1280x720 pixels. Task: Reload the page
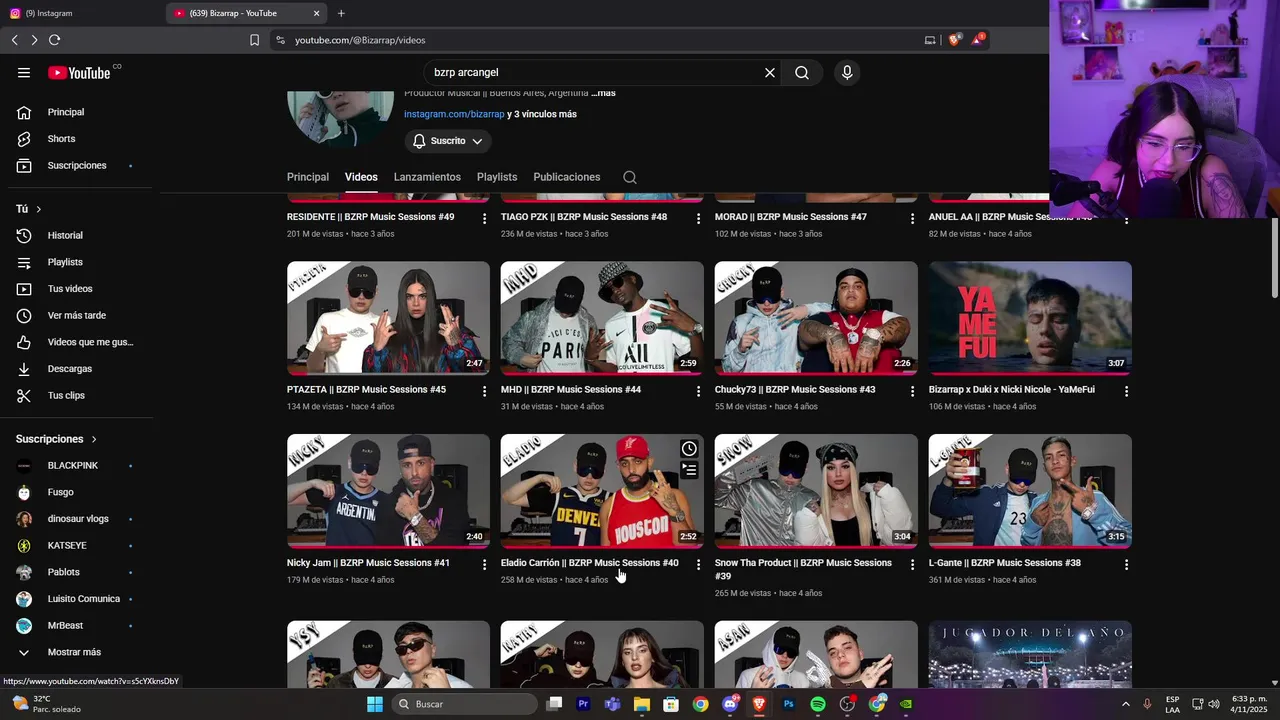point(54,40)
